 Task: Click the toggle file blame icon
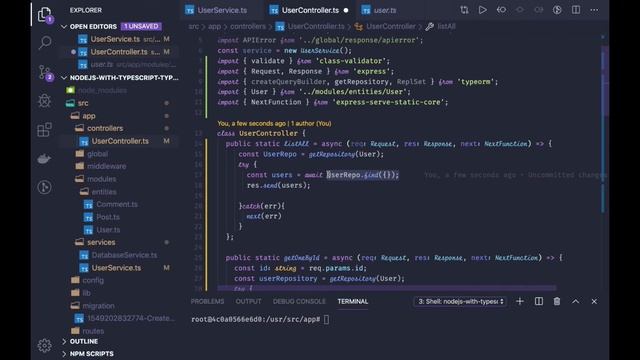(x=557, y=10)
